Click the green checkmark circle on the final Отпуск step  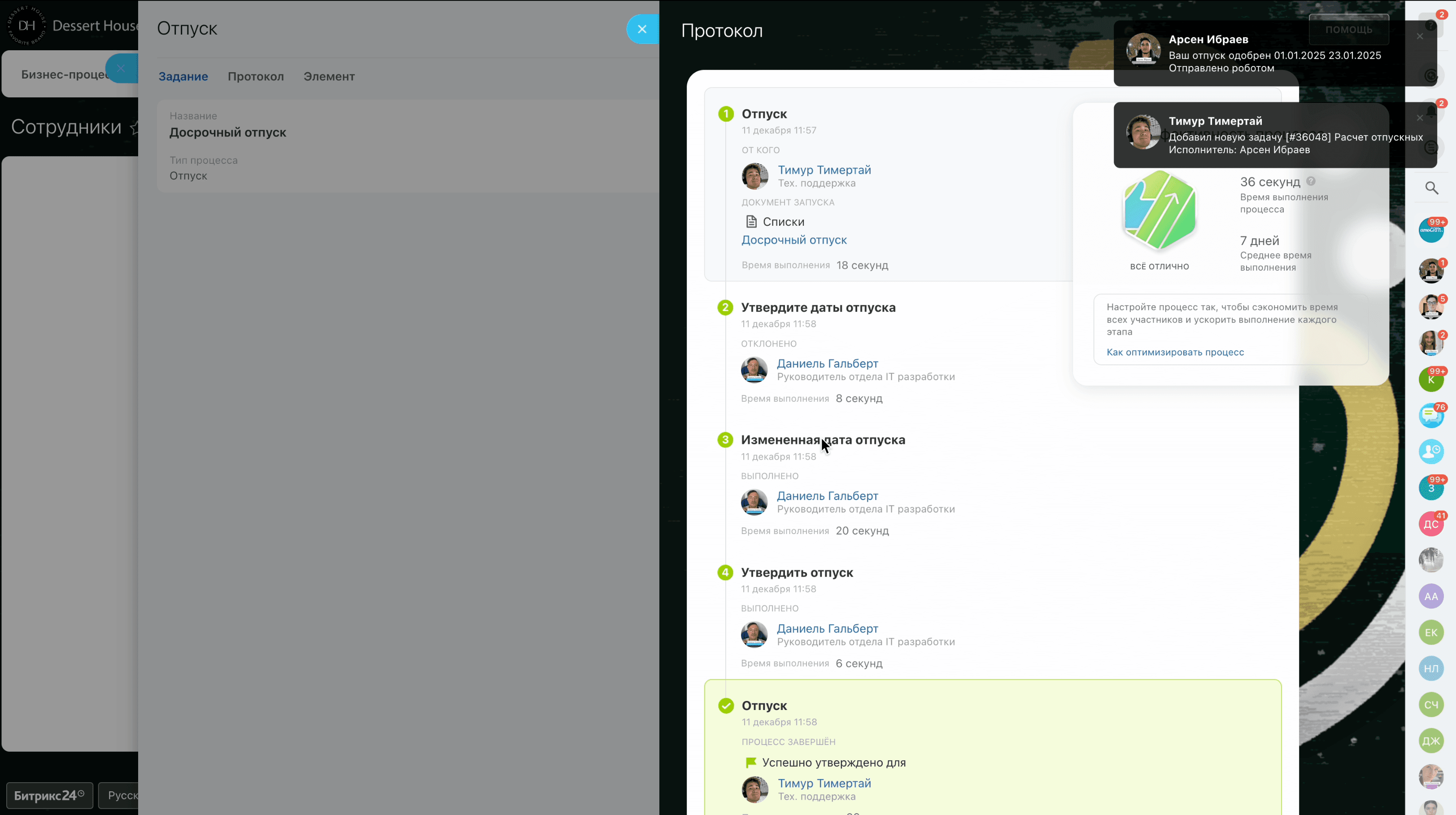click(x=726, y=706)
